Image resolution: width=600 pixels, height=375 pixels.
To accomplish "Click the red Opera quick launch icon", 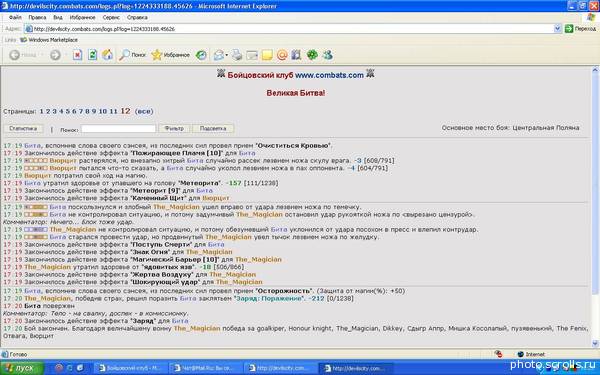I will 59,368.
